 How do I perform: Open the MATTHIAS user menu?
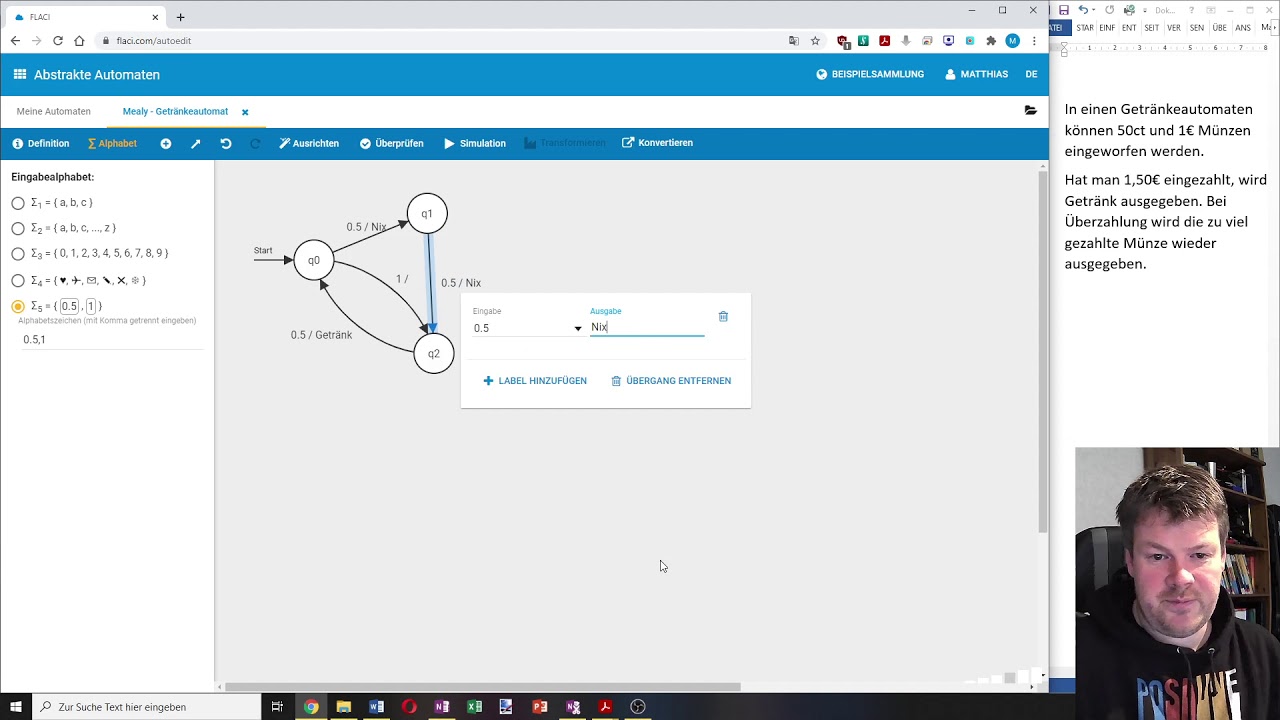tap(976, 75)
